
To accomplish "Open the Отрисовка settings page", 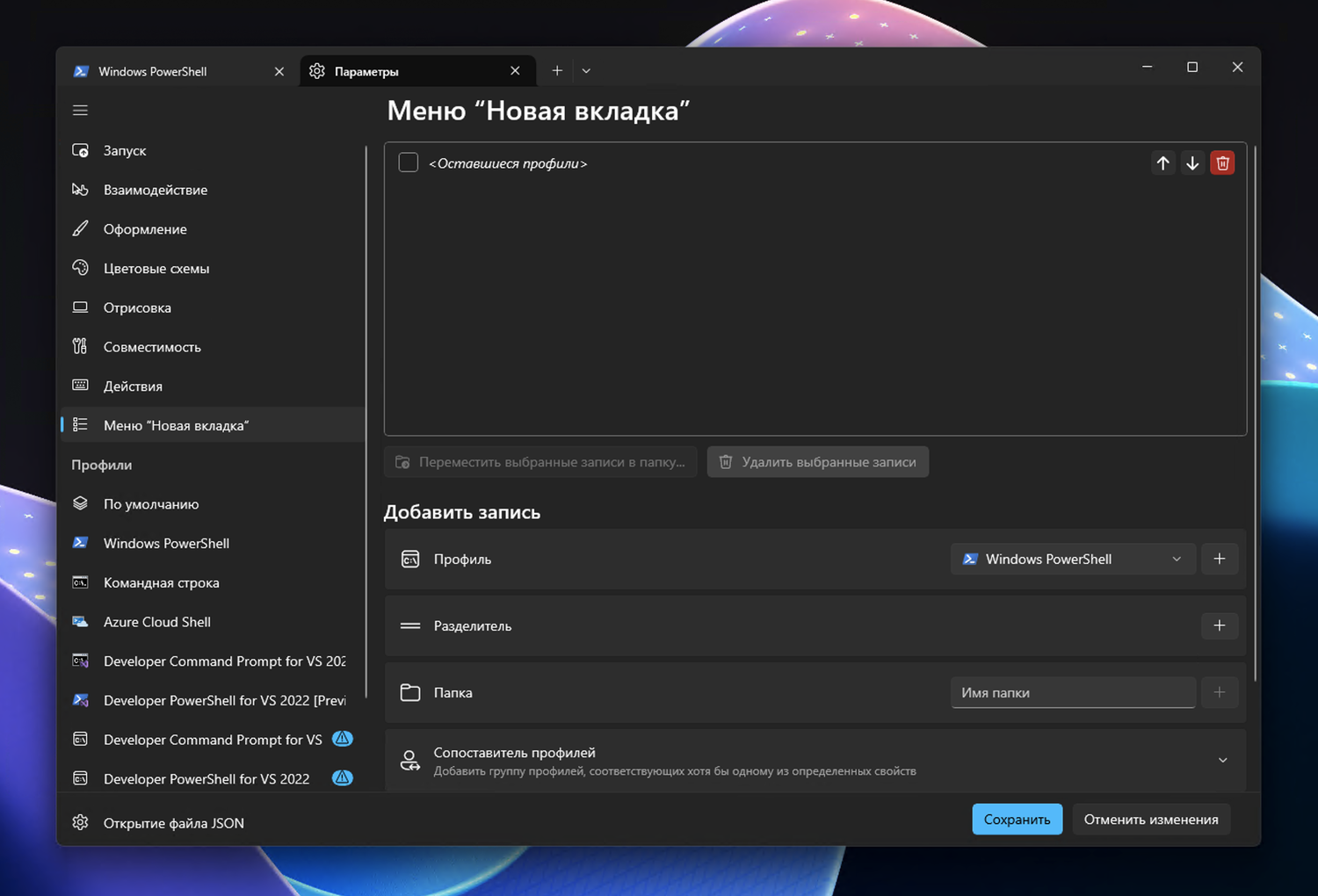I will click(x=213, y=307).
